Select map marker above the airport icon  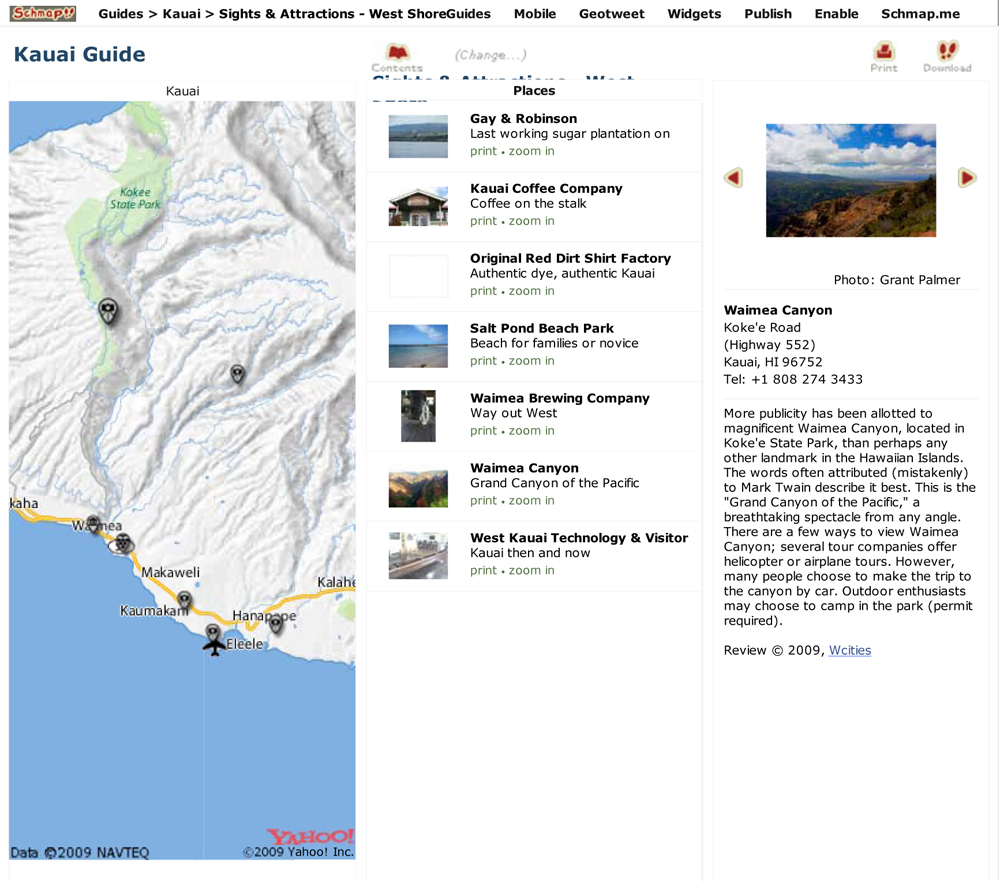coord(213,633)
